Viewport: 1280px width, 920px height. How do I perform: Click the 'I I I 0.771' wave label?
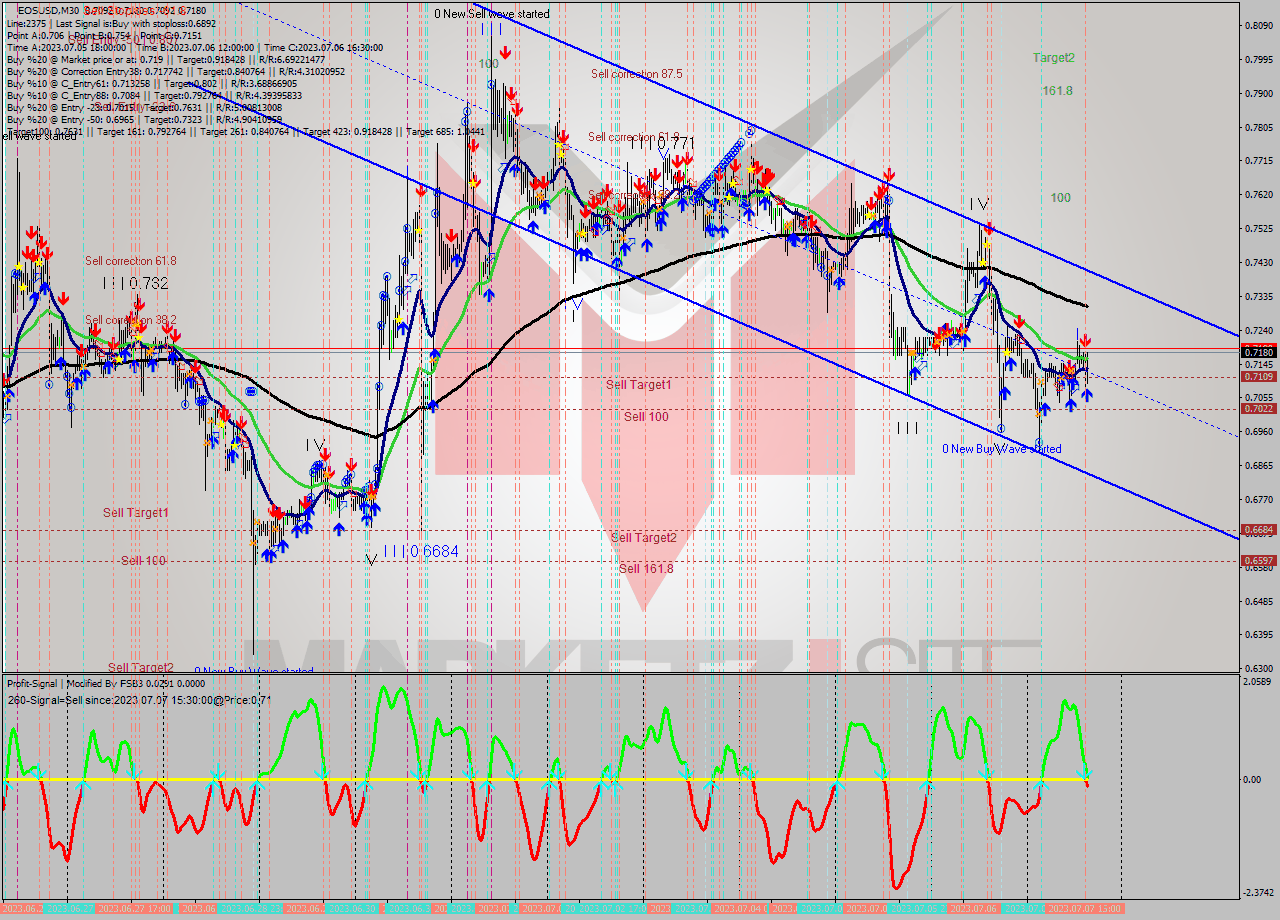pyautogui.click(x=661, y=144)
